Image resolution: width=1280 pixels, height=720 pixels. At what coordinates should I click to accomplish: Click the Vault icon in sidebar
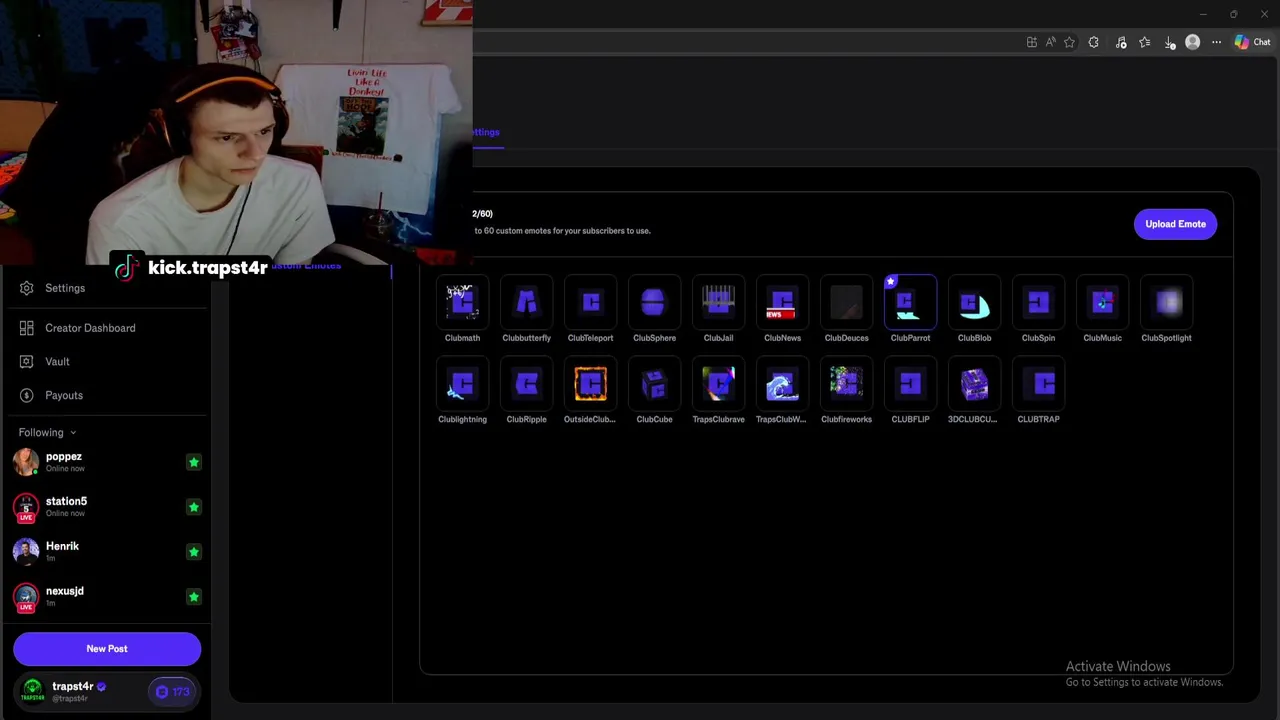(x=26, y=361)
